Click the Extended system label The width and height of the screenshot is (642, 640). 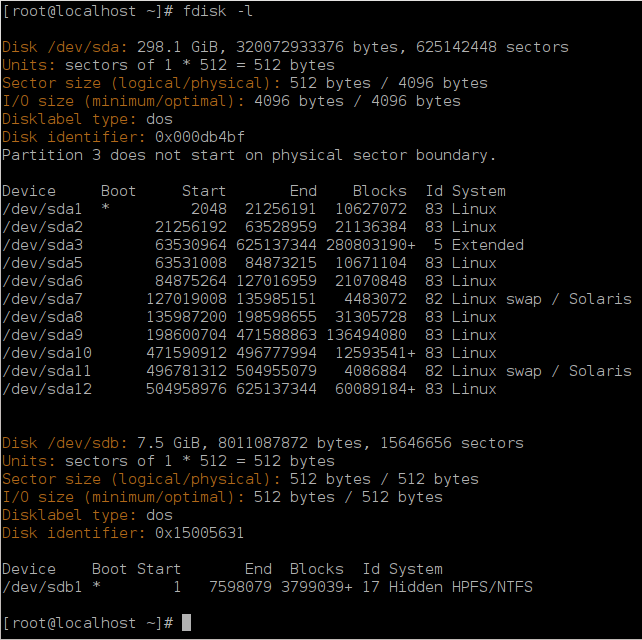(488, 245)
